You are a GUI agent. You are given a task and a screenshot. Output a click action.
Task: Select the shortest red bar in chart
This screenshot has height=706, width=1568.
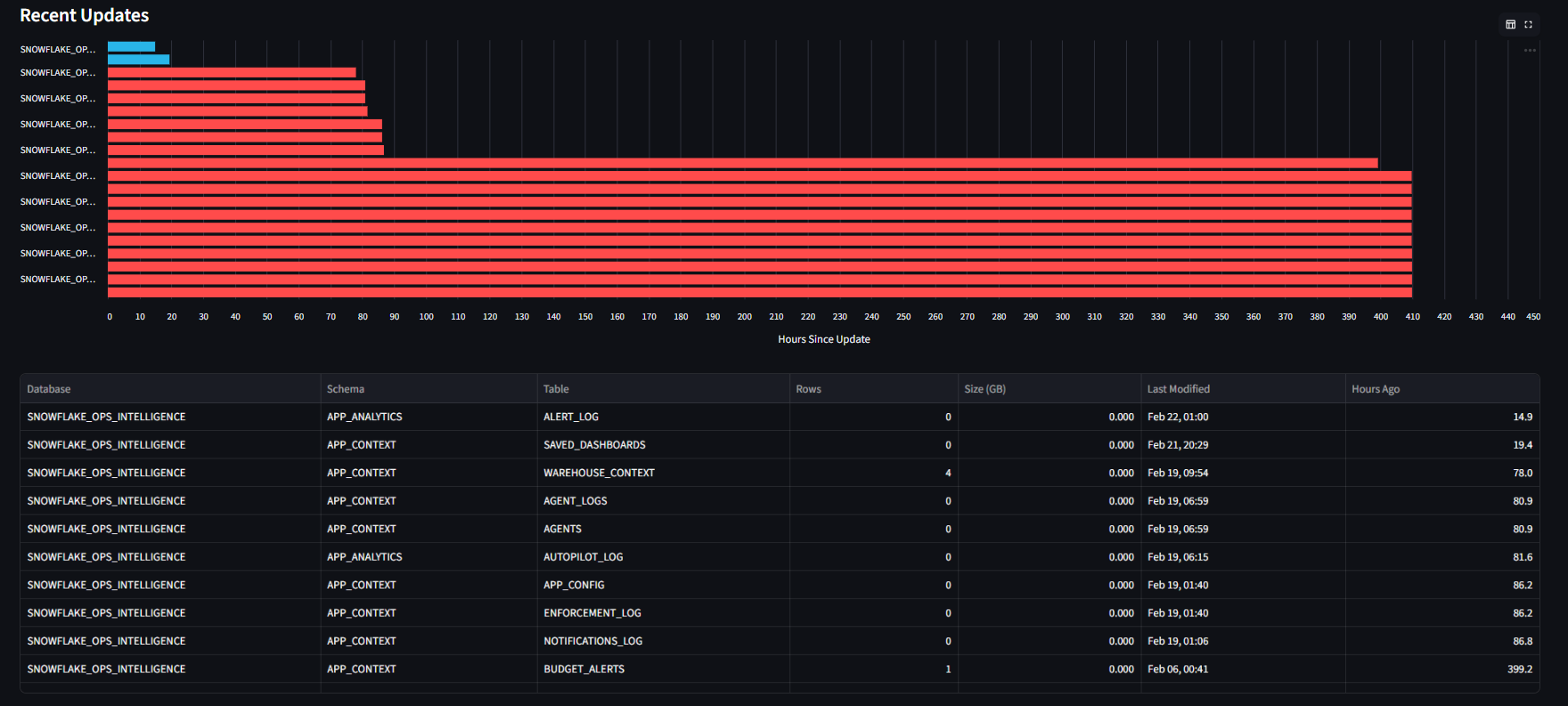point(232,72)
